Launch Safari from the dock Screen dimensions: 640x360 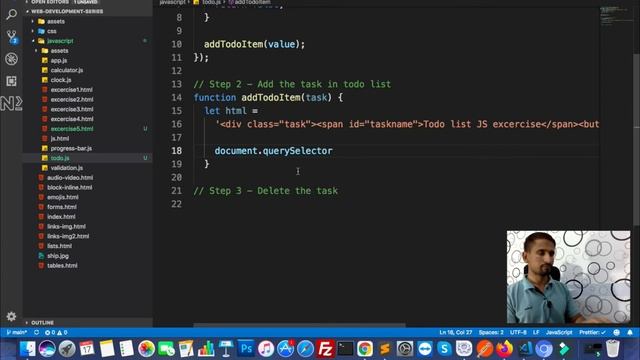coord(305,349)
